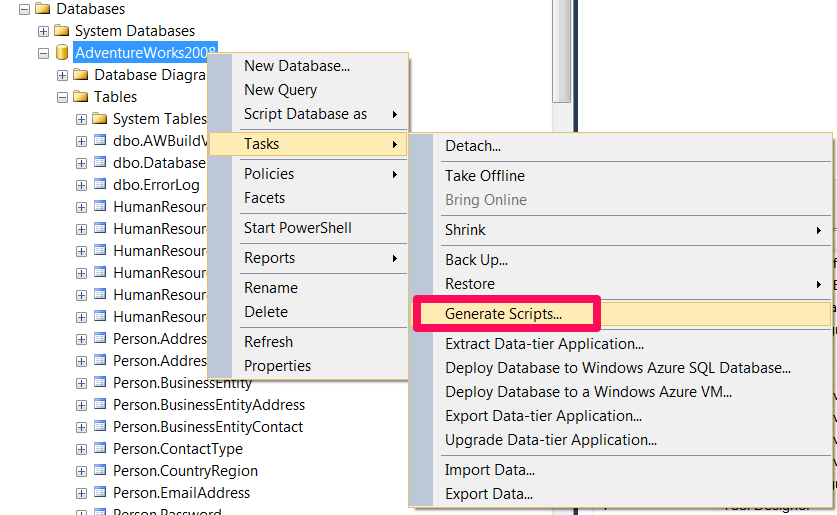Click the Object Explorer vertical scrollbar thumb
Viewport: 837px width, 515px height.
click(561, 51)
